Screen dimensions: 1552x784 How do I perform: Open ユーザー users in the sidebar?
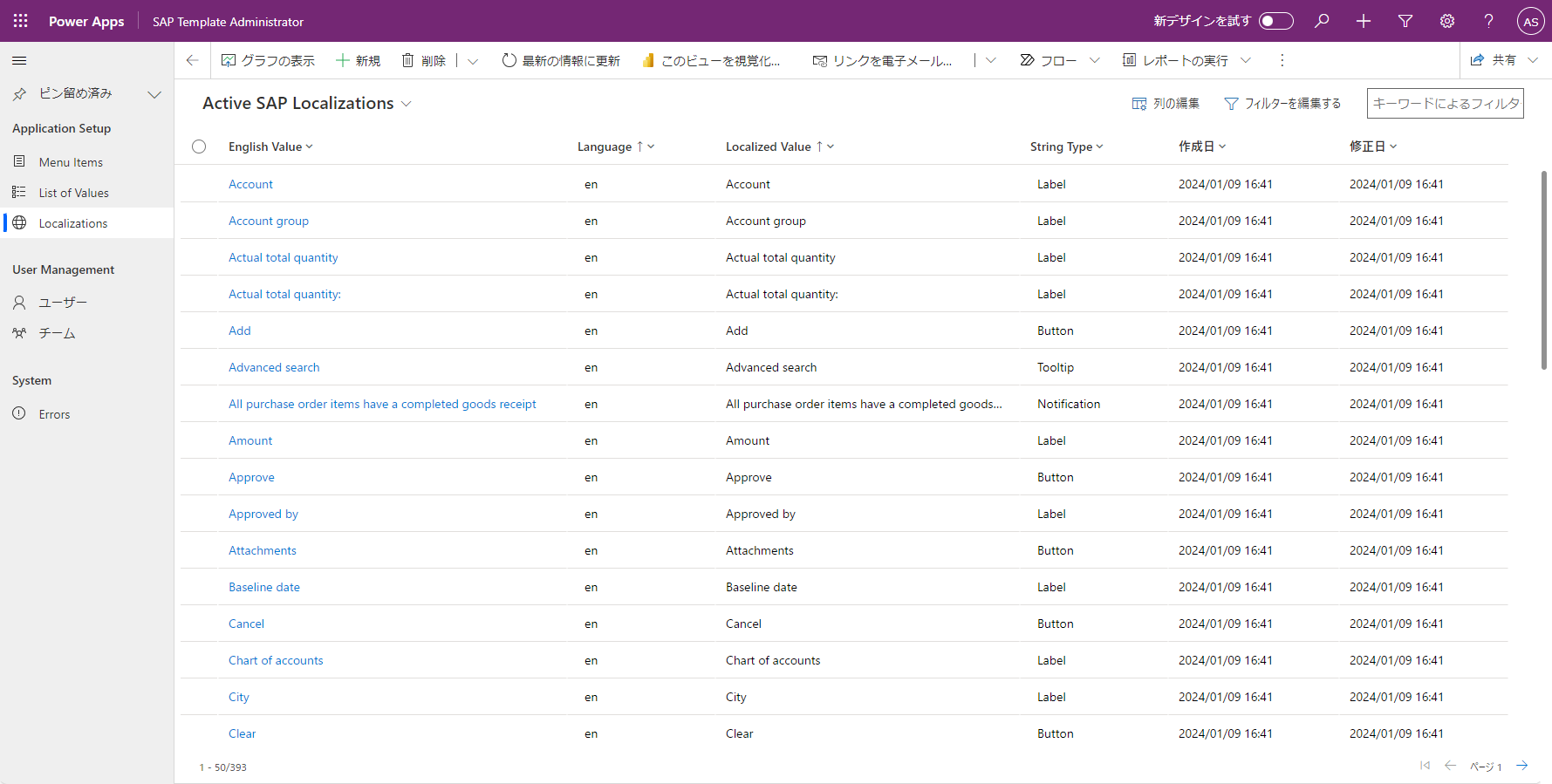point(87,303)
